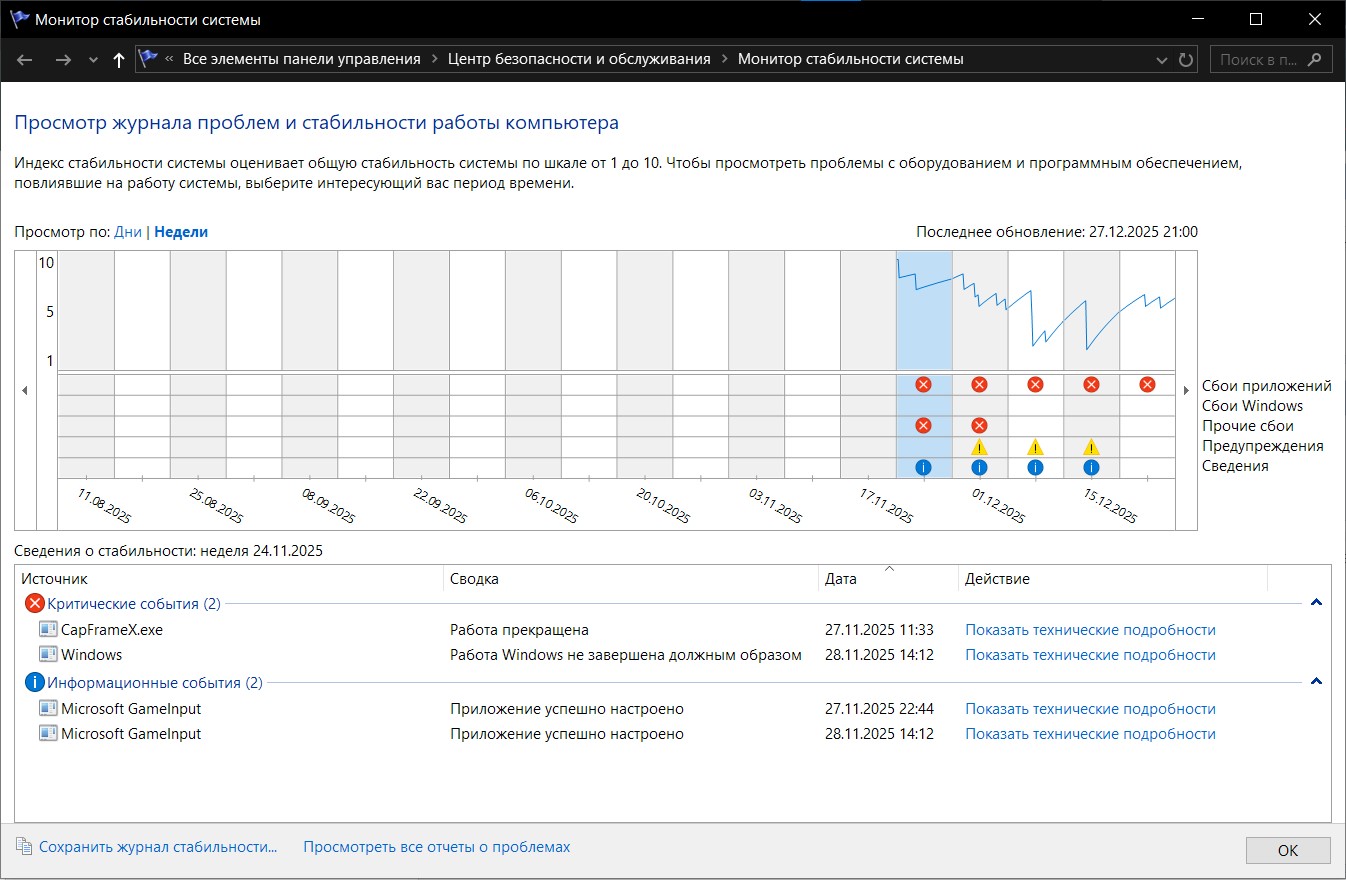Switch view to 'Недели'

[181, 232]
